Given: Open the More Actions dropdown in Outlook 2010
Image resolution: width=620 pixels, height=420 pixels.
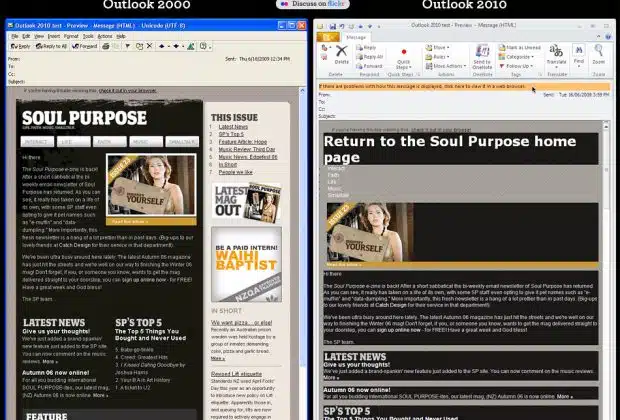Looking at the screenshot, I should coord(446,66).
